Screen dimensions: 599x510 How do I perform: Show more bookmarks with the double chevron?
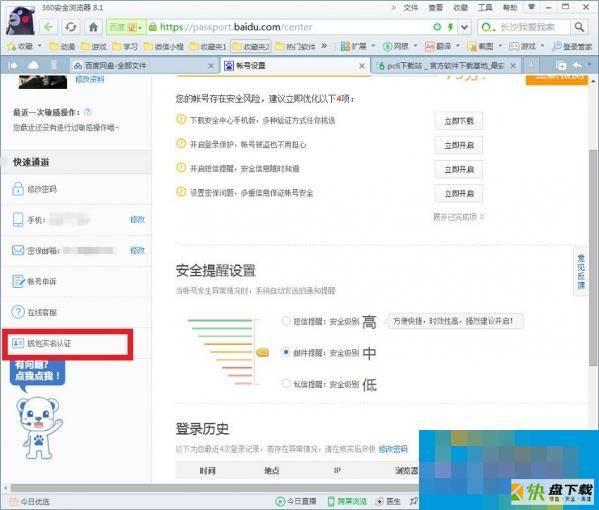click(324, 46)
